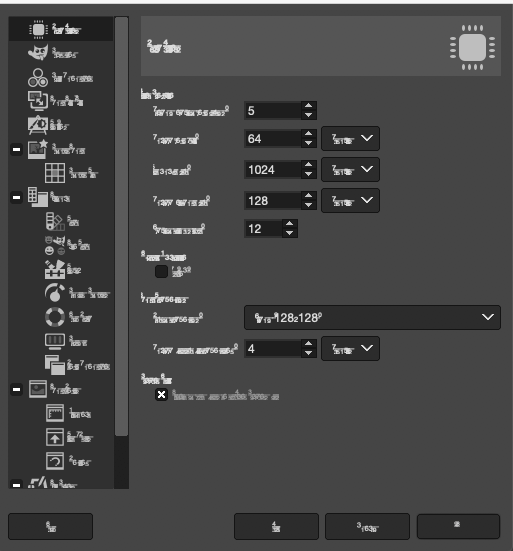
Task: Open unit dropdown beside the 1024 value
Action: click(350, 169)
